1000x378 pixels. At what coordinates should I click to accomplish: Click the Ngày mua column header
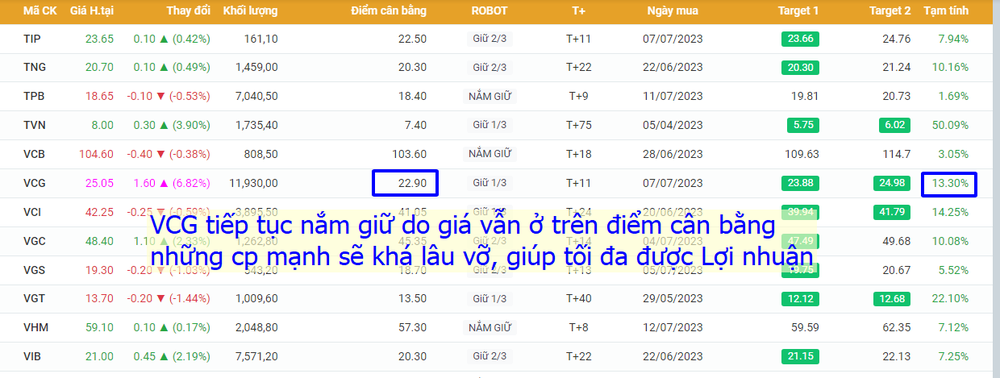pos(672,11)
